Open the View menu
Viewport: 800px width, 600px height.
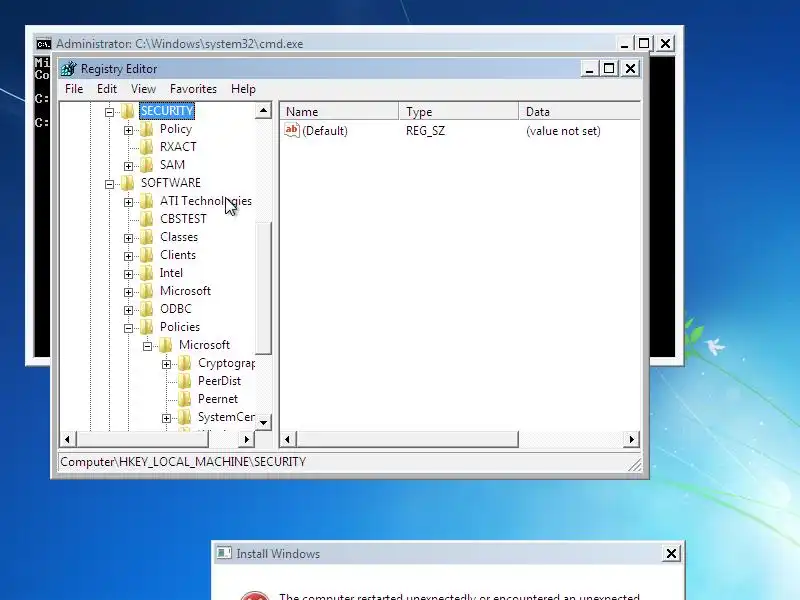[143, 89]
